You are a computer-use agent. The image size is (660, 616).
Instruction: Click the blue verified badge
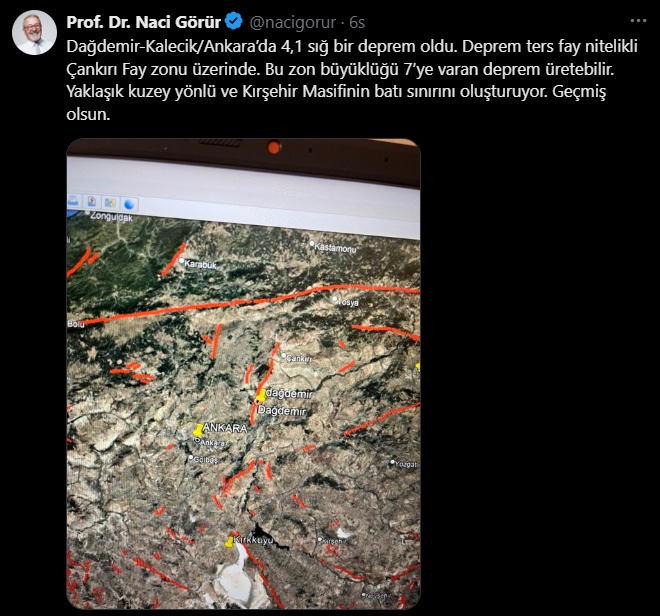click(x=234, y=21)
